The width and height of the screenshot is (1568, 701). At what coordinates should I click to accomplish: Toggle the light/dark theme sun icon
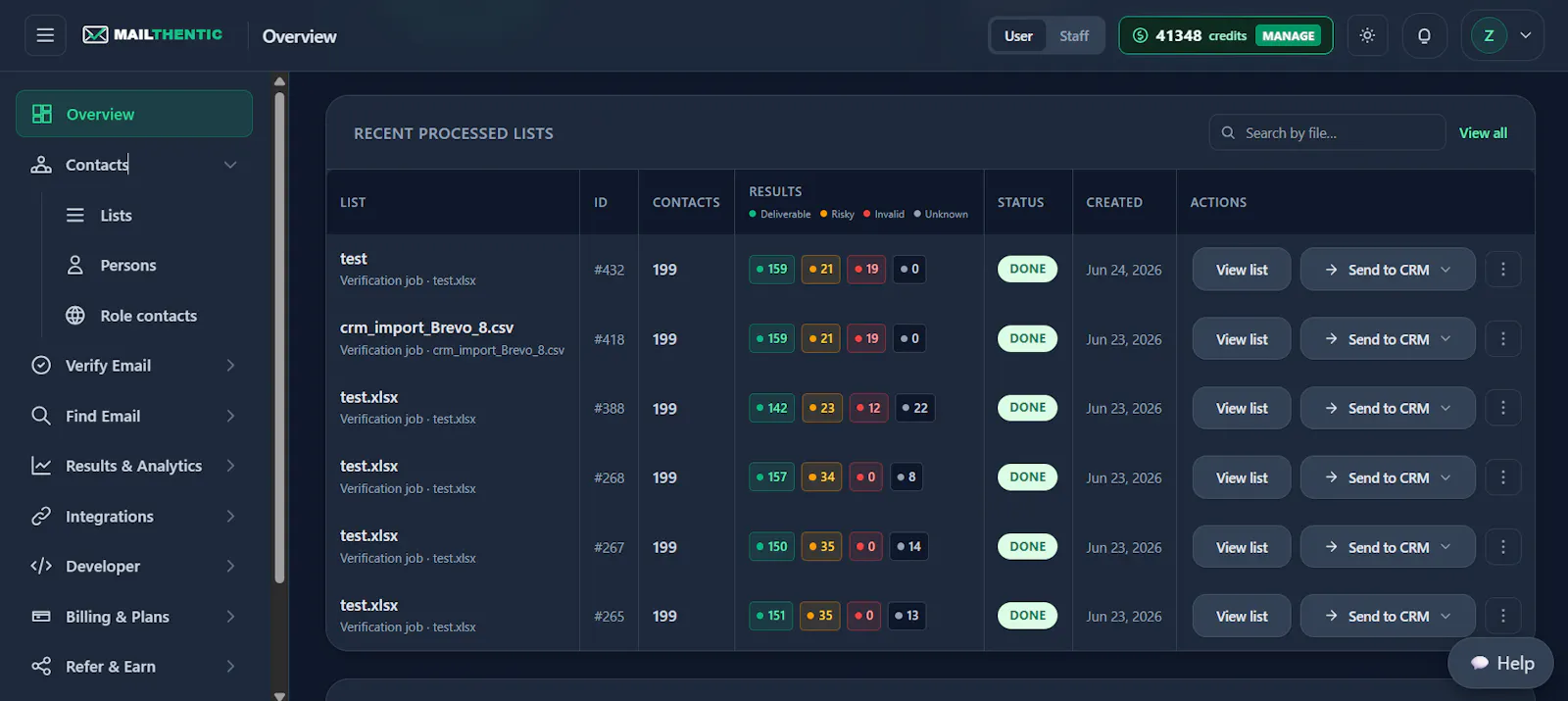[1367, 35]
